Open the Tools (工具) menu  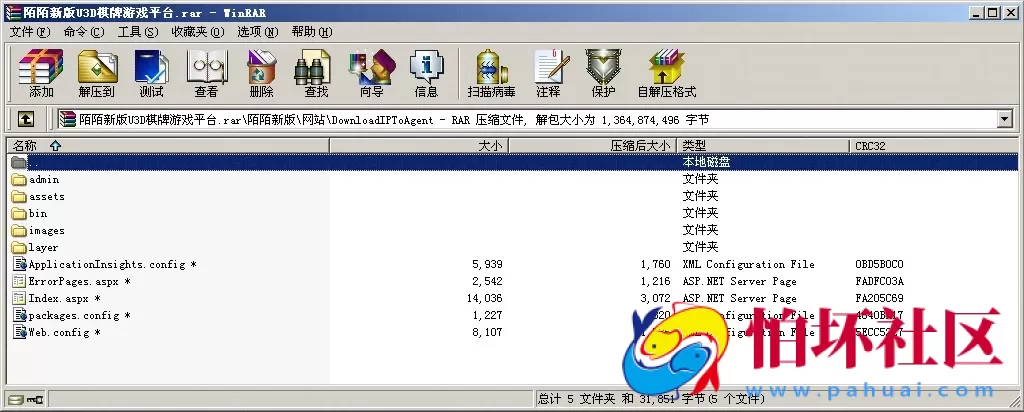(138, 32)
